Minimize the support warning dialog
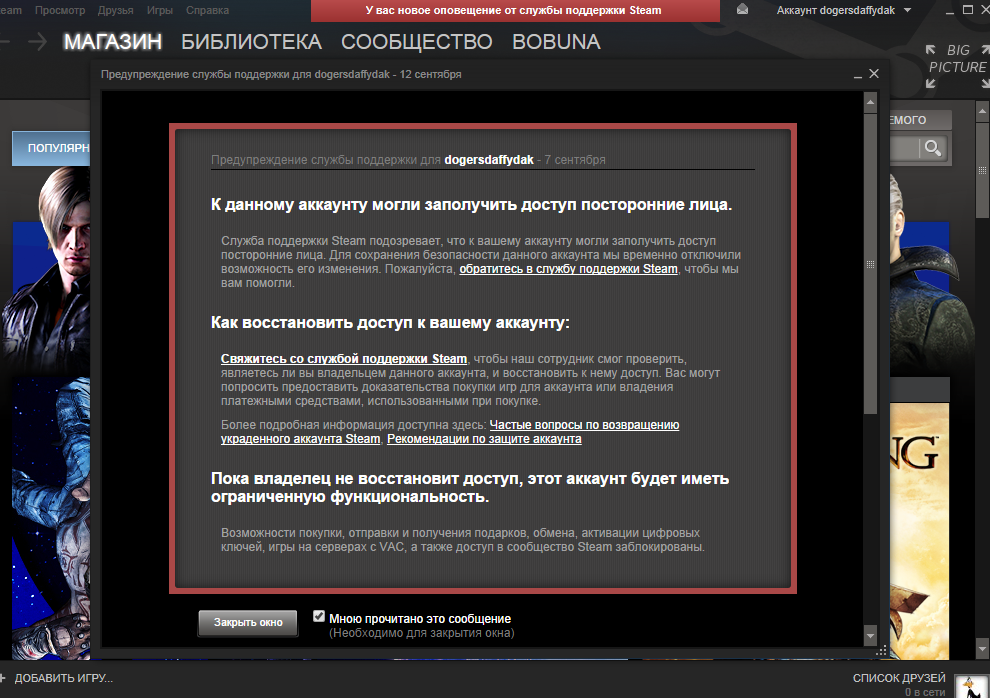Screen dimensions: 990x698 (x=857, y=74)
